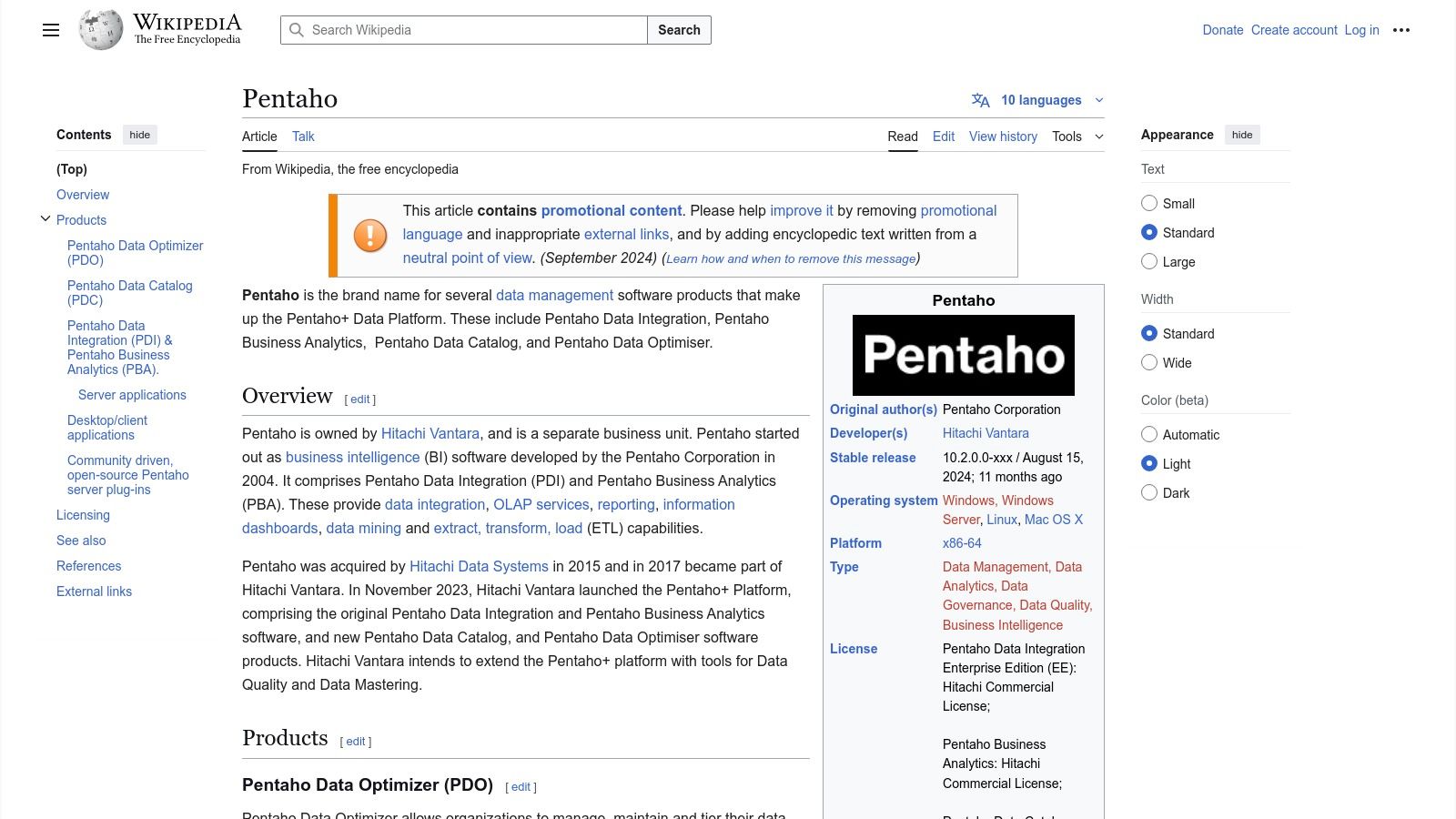Open the Hitachi Data Systems link

pos(479,566)
